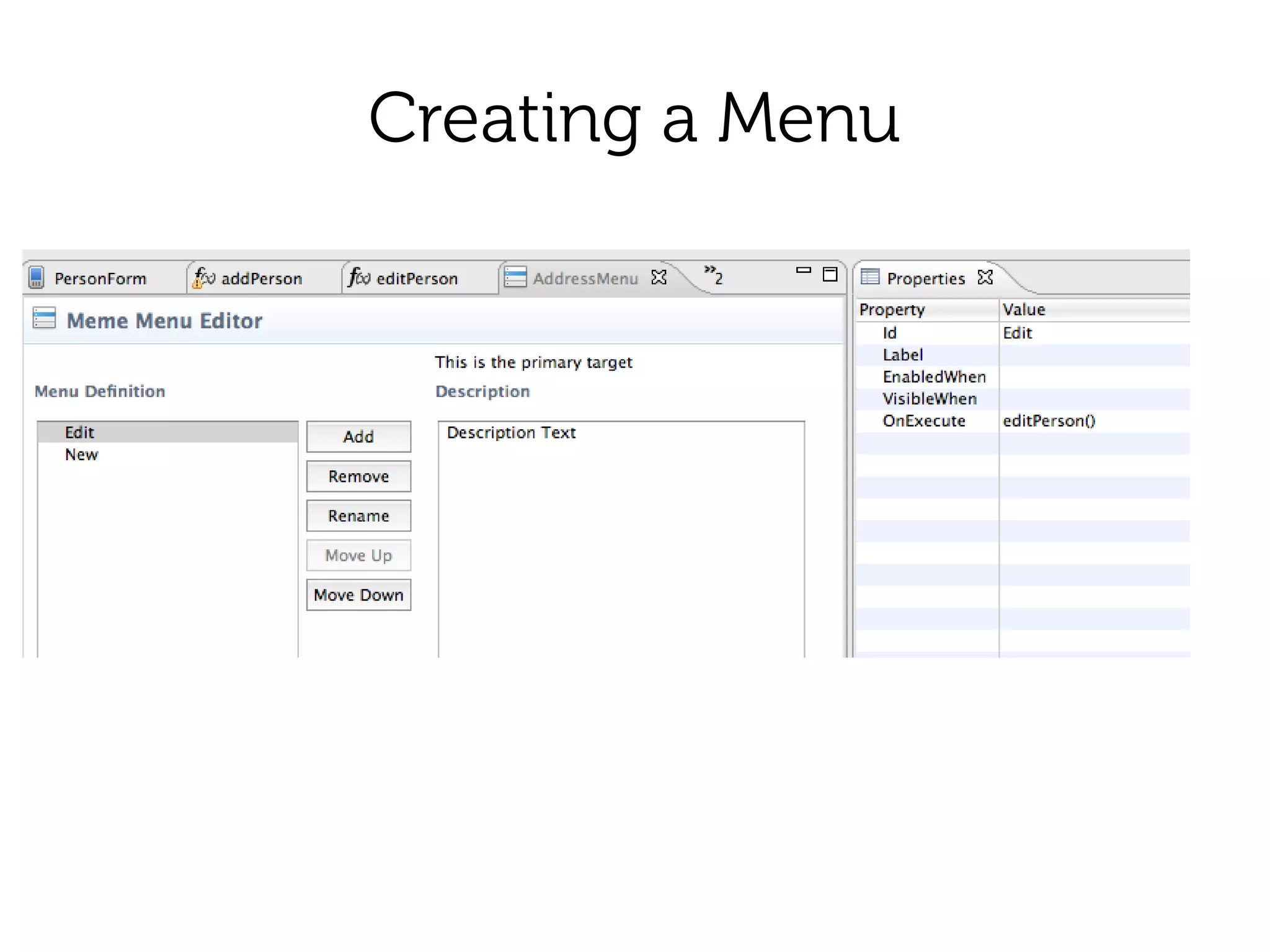This screenshot has height=952, width=1270.
Task: Select the Id property row
Action: [1023, 333]
